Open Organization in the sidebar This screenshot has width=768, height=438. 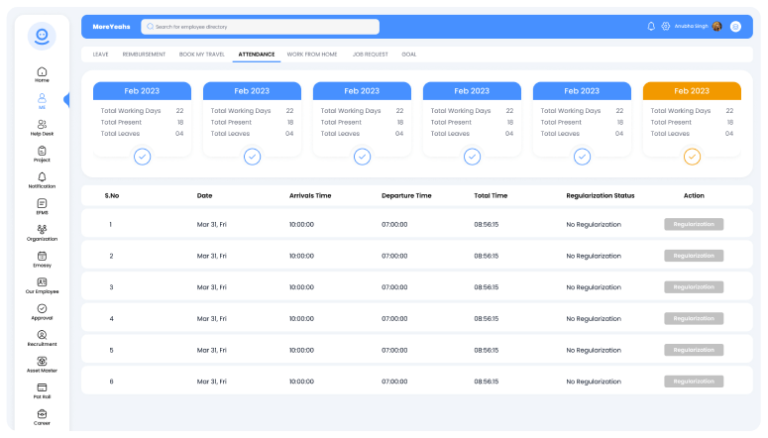(42, 232)
